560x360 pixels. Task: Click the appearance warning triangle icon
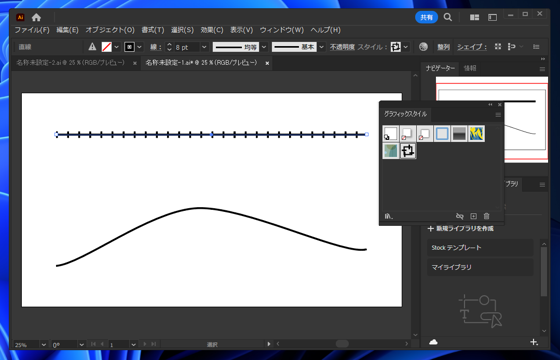92,47
